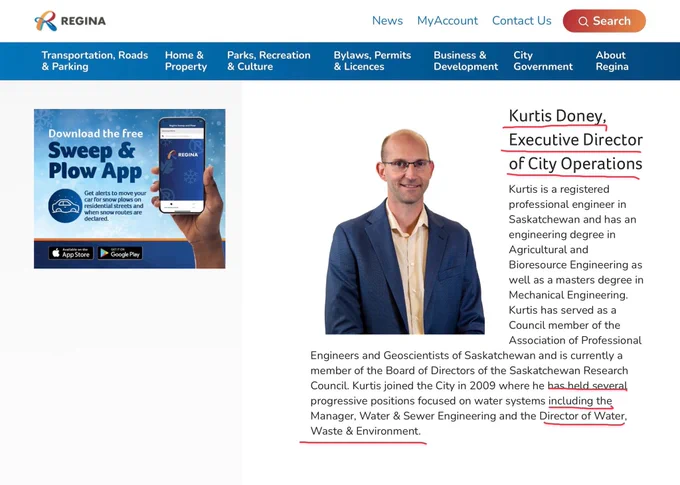Open the News link
The image size is (680, 485).
[x=387, y=21]
